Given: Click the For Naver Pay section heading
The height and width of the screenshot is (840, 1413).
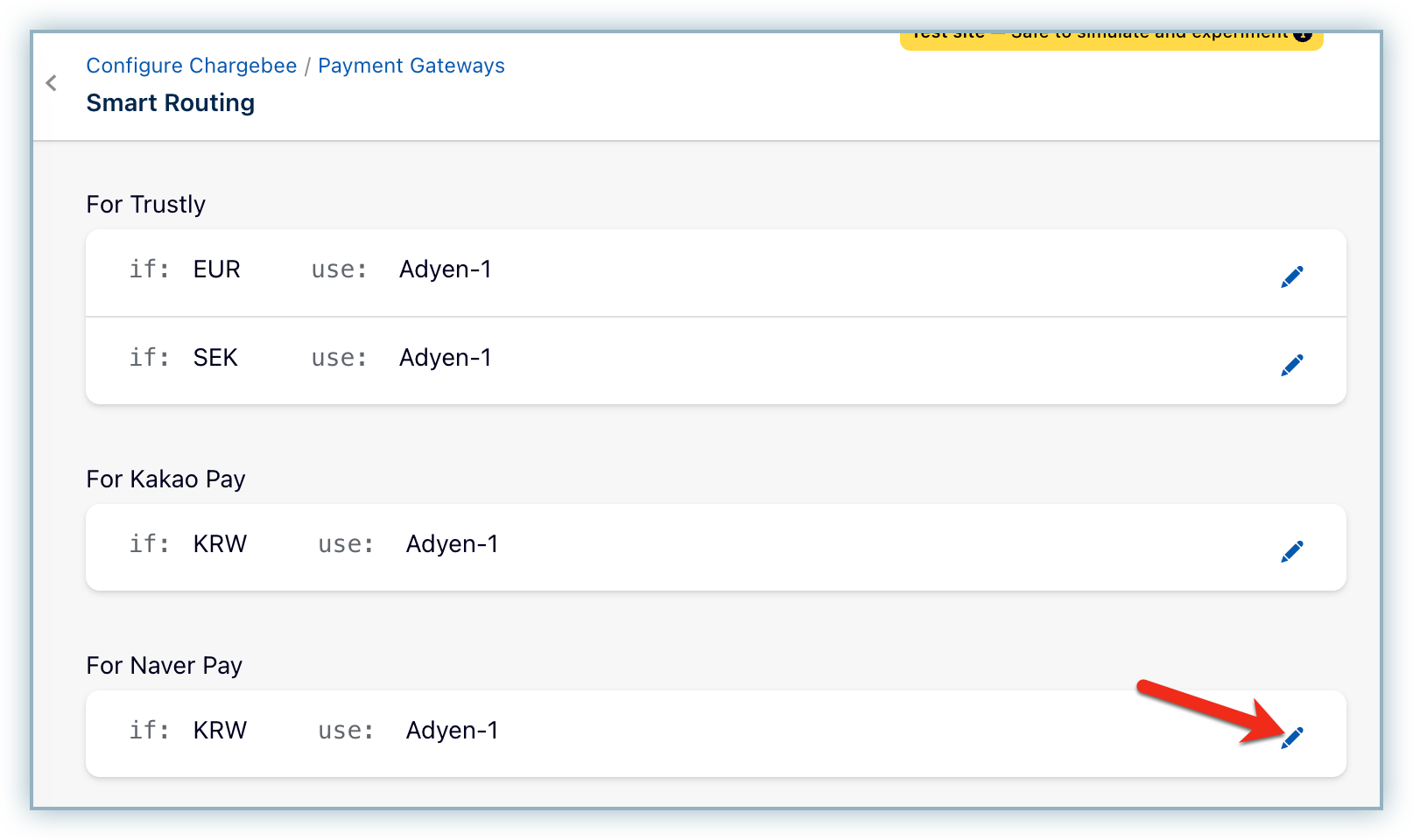Looking at the screenshot, I should [164, 665].
